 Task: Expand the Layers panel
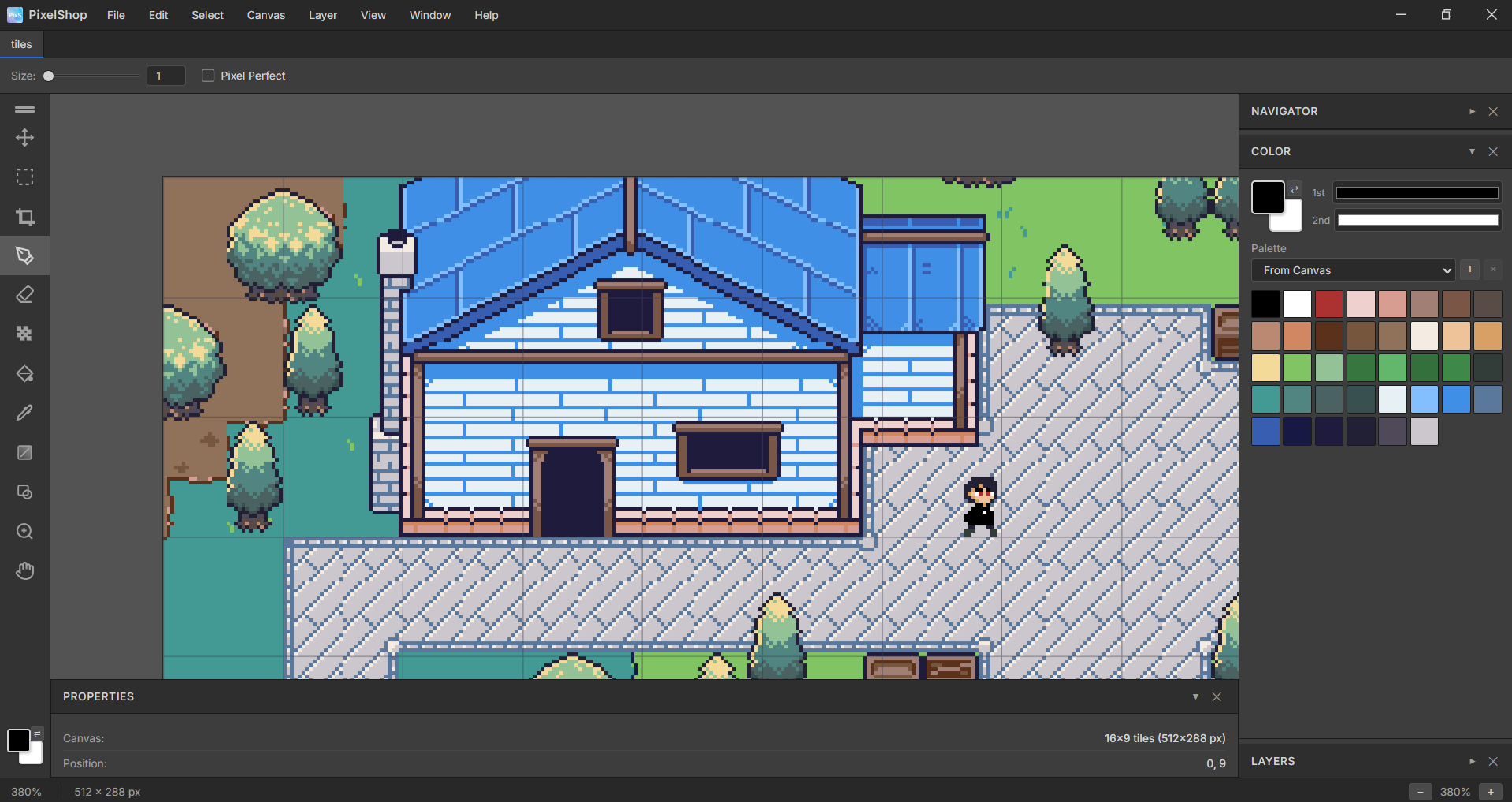point(1472,761)
